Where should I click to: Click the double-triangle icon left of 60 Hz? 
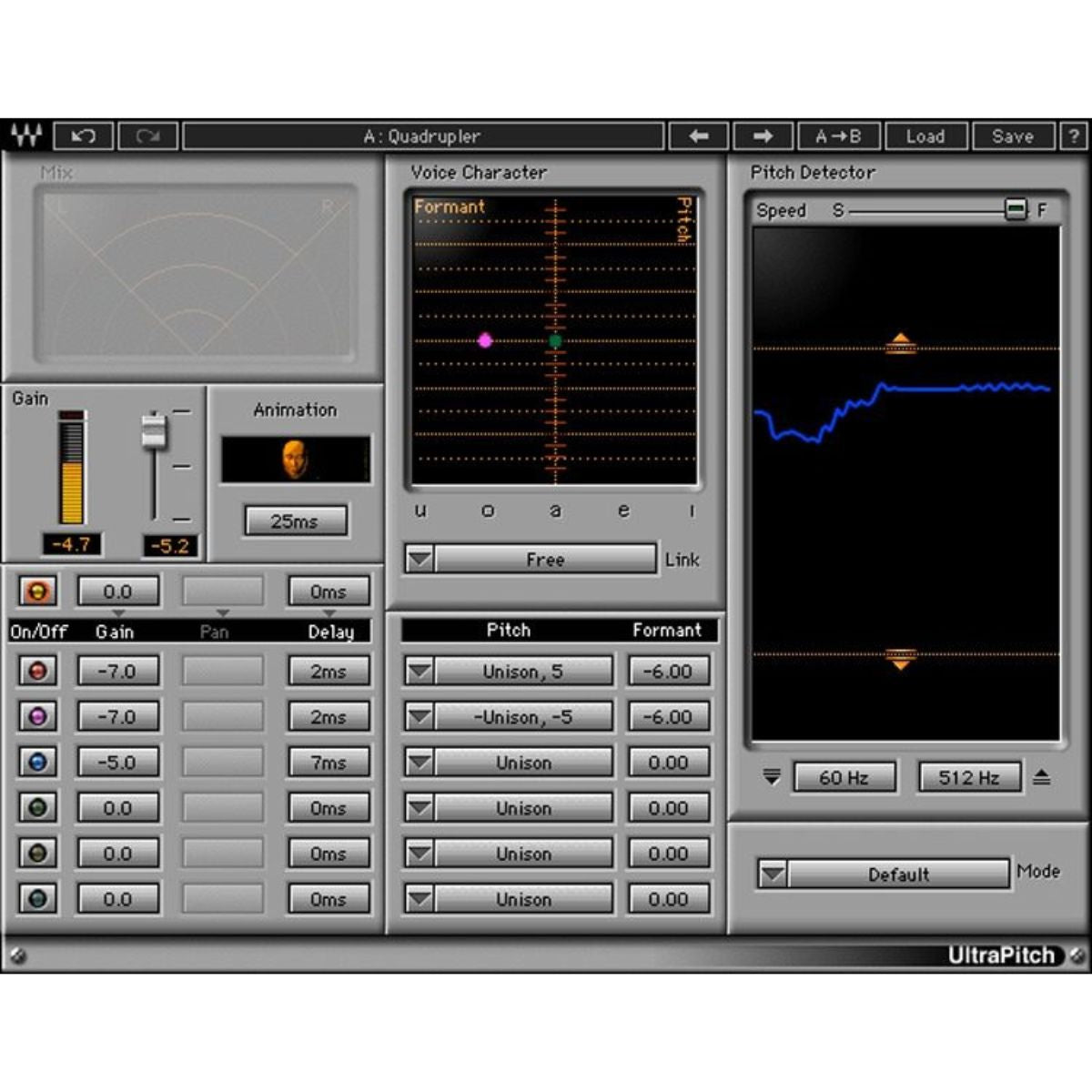pos(770,776)
